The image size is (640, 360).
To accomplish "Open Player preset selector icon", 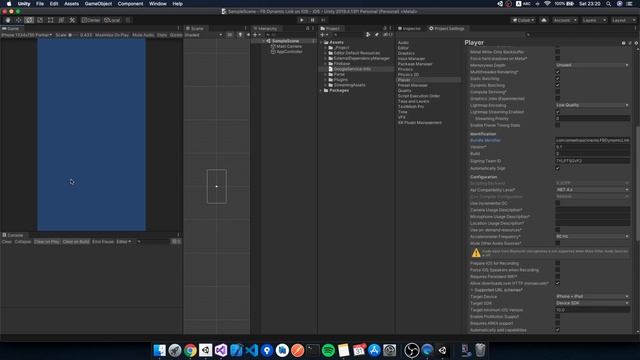I will (630, 43).
